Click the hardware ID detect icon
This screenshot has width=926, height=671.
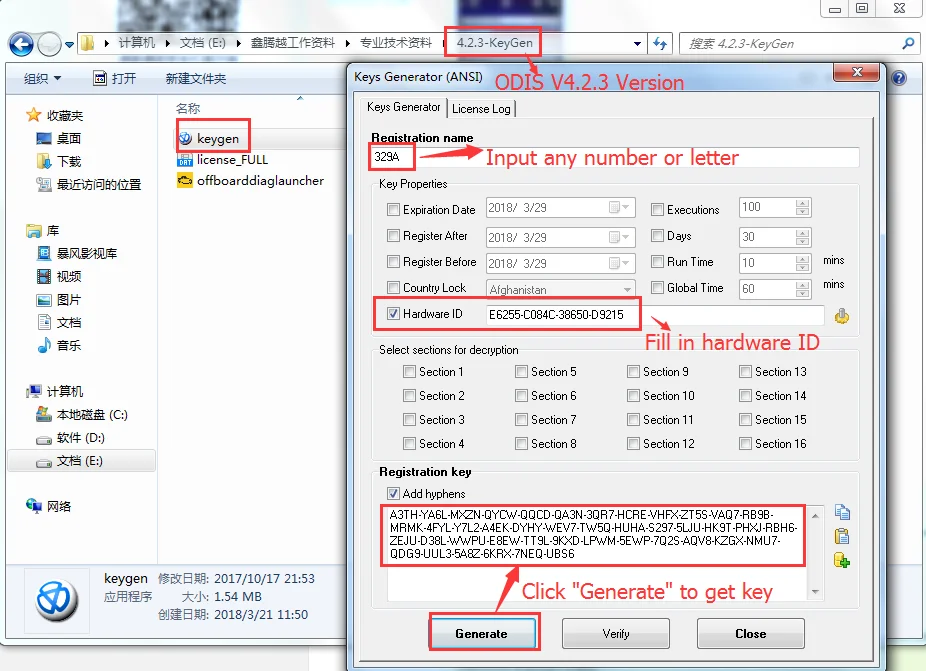842,316
